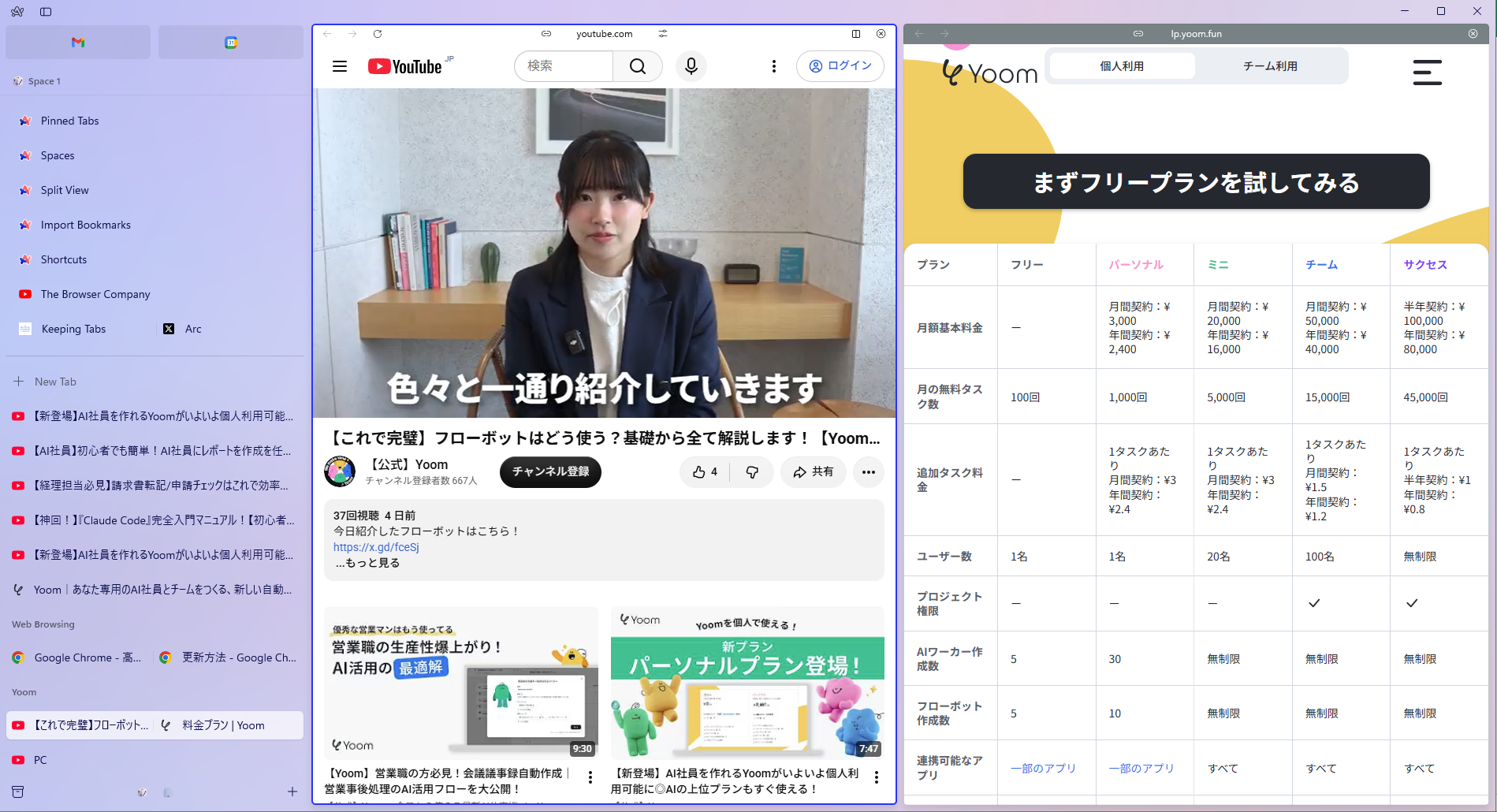
Task: Open the 【経理担当必見】請求書転記 tab
Action: pos(155,486)
